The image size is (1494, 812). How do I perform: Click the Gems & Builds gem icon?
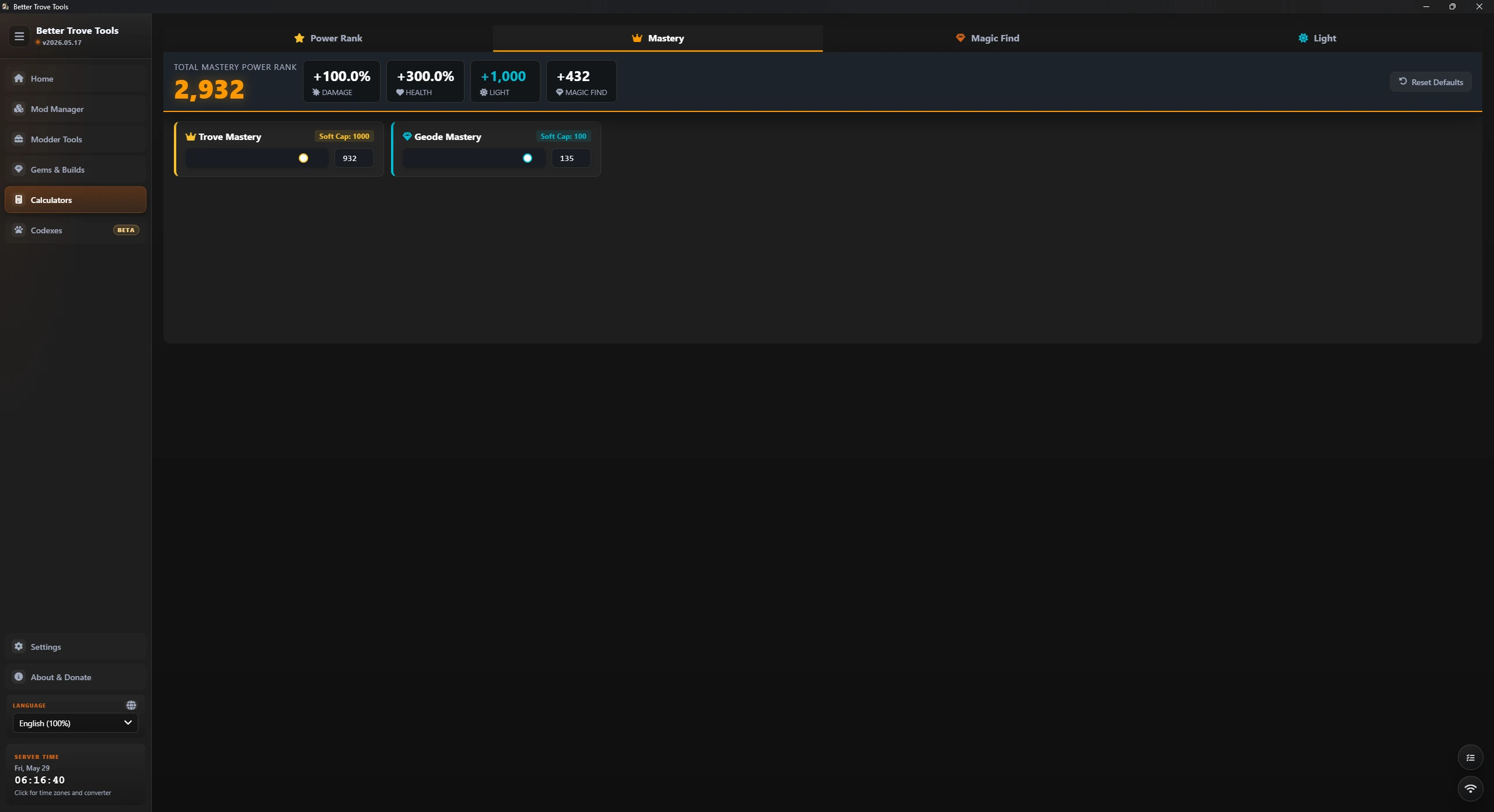point(19,169)
